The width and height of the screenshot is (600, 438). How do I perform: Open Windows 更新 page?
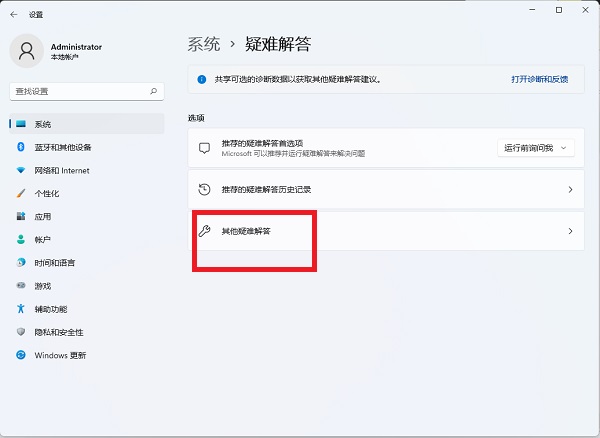point(60,355)
